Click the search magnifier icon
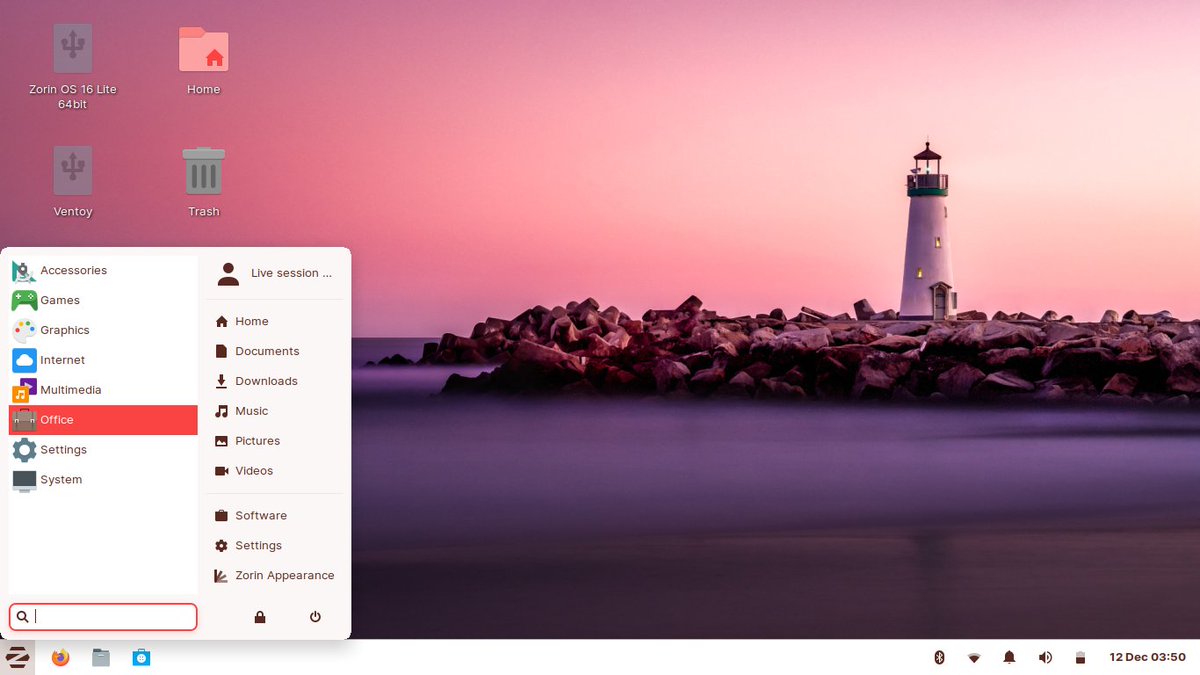Image resolution: width=1200 pixels, height=675 pixels. [x=23, y=617]
